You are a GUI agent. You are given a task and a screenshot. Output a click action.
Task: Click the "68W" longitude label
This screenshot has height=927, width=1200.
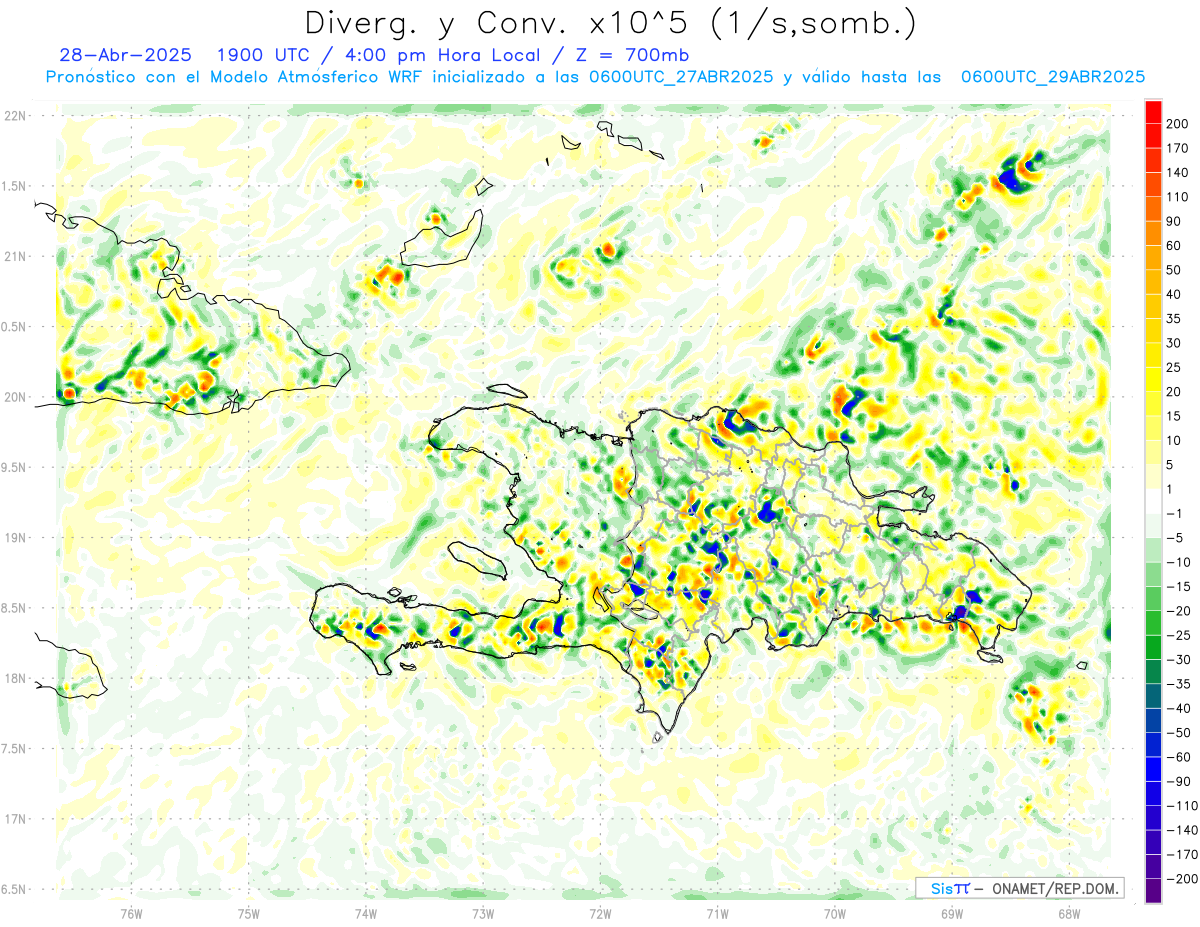(1068, 913)
